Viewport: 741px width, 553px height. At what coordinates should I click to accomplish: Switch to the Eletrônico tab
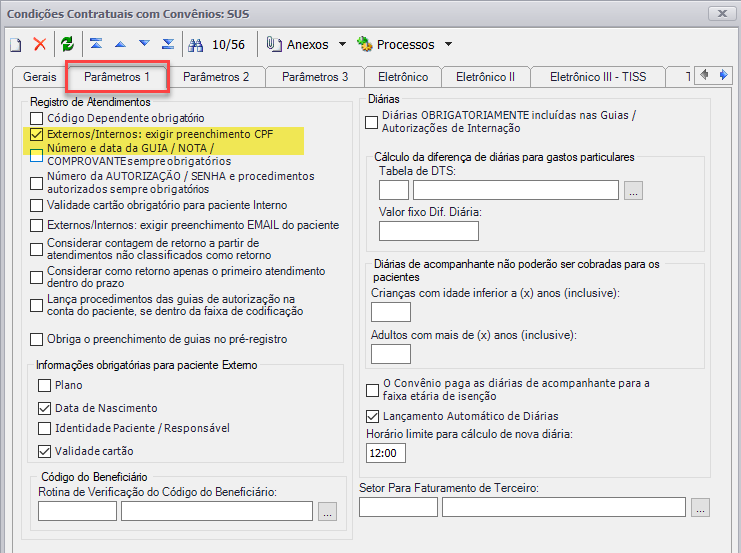(x=403, y=77)
